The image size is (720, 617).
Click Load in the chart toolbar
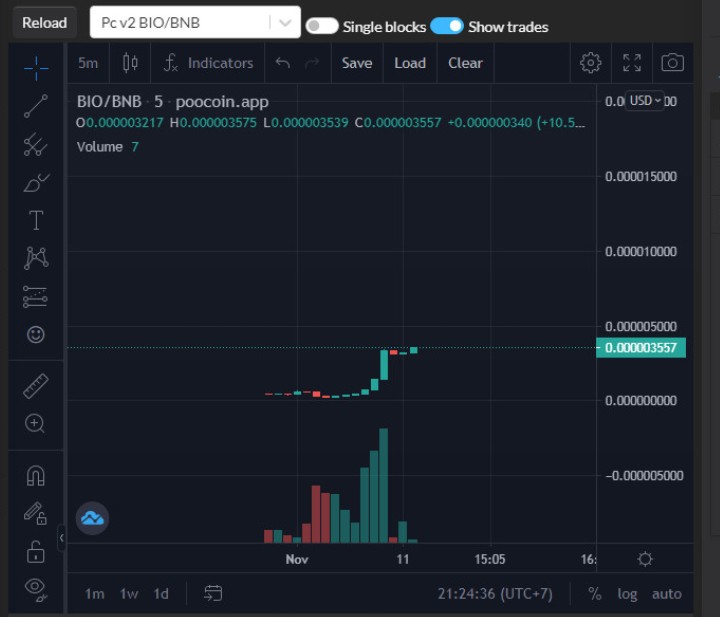pyautogui.click(x=410, y=63)
